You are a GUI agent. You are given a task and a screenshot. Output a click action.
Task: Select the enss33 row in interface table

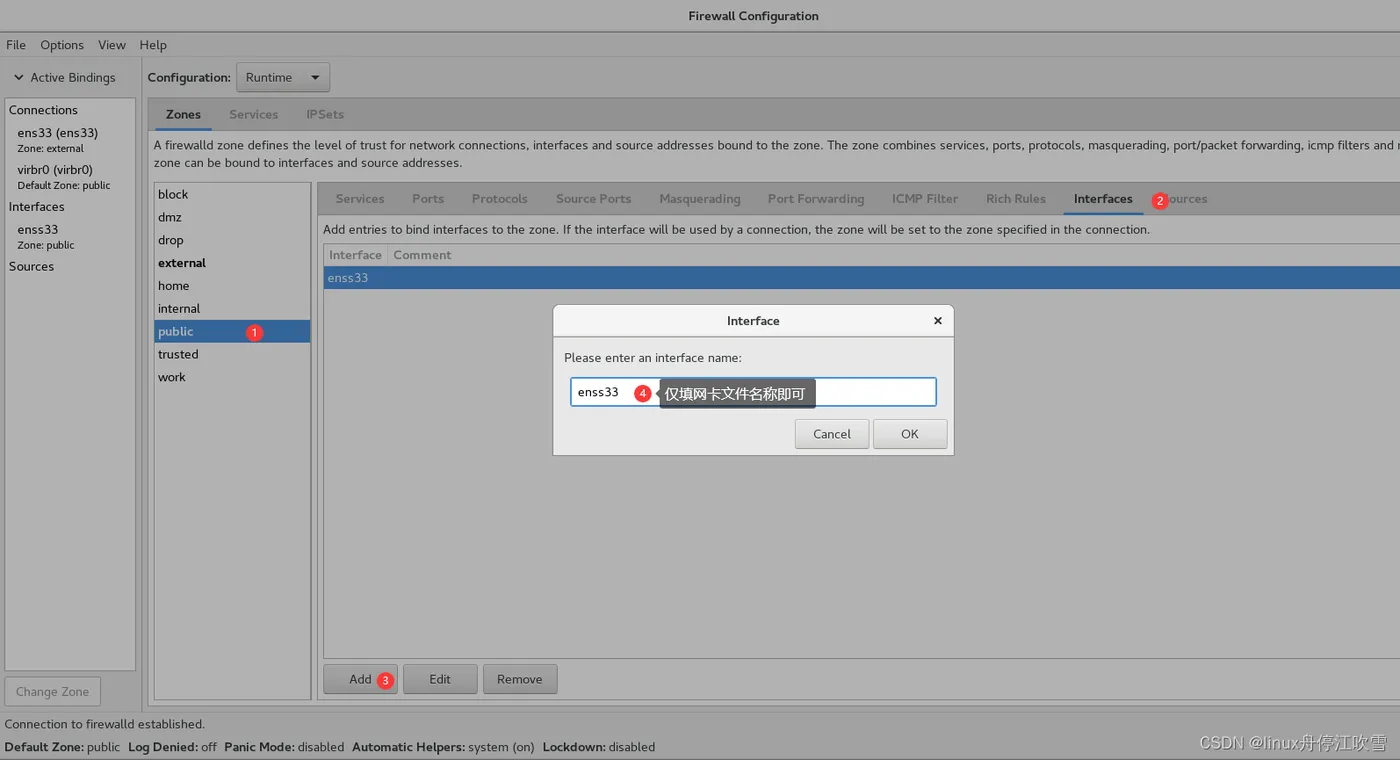(x=861, y=278)
